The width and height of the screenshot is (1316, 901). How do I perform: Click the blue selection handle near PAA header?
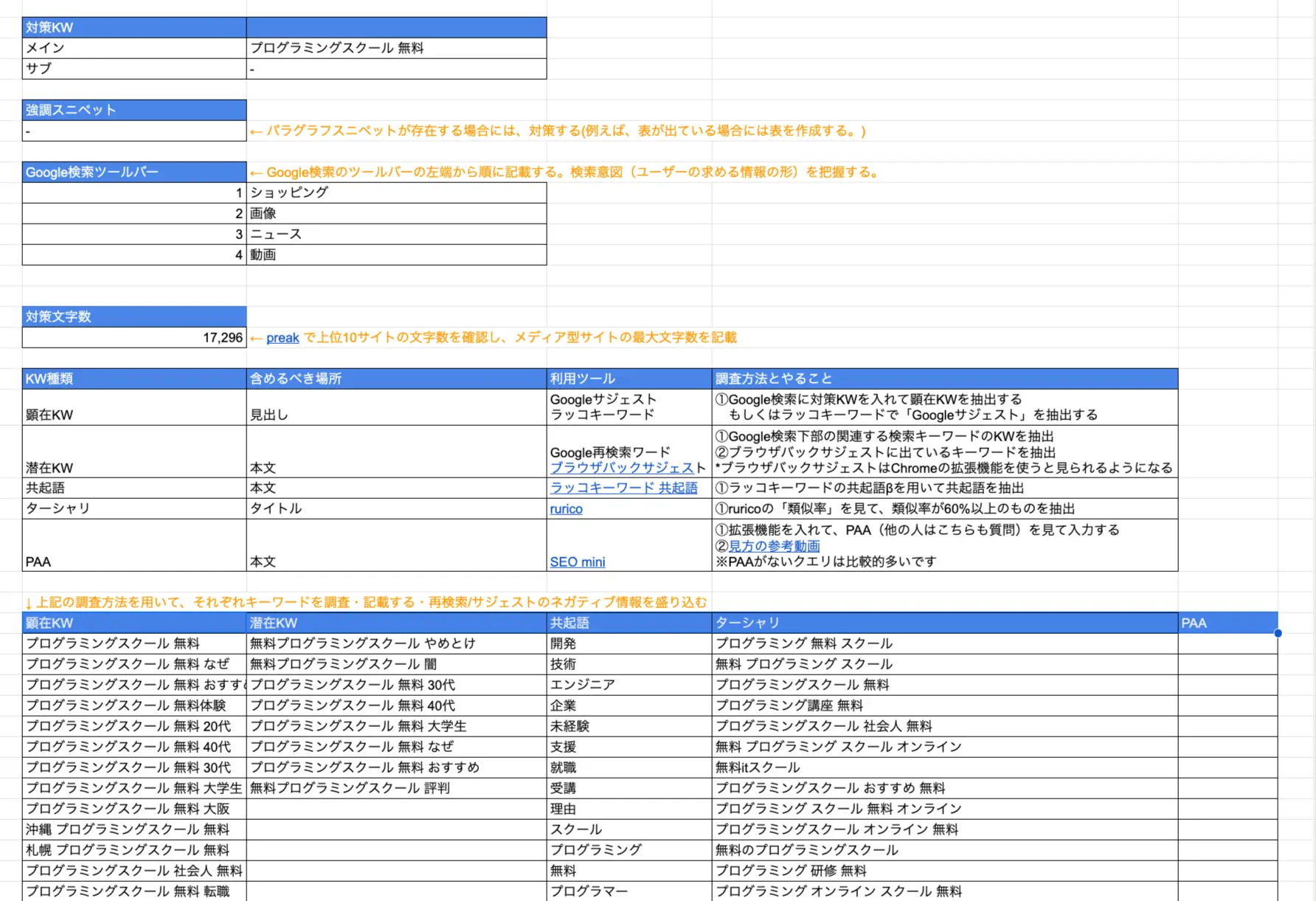[1278, 632]
